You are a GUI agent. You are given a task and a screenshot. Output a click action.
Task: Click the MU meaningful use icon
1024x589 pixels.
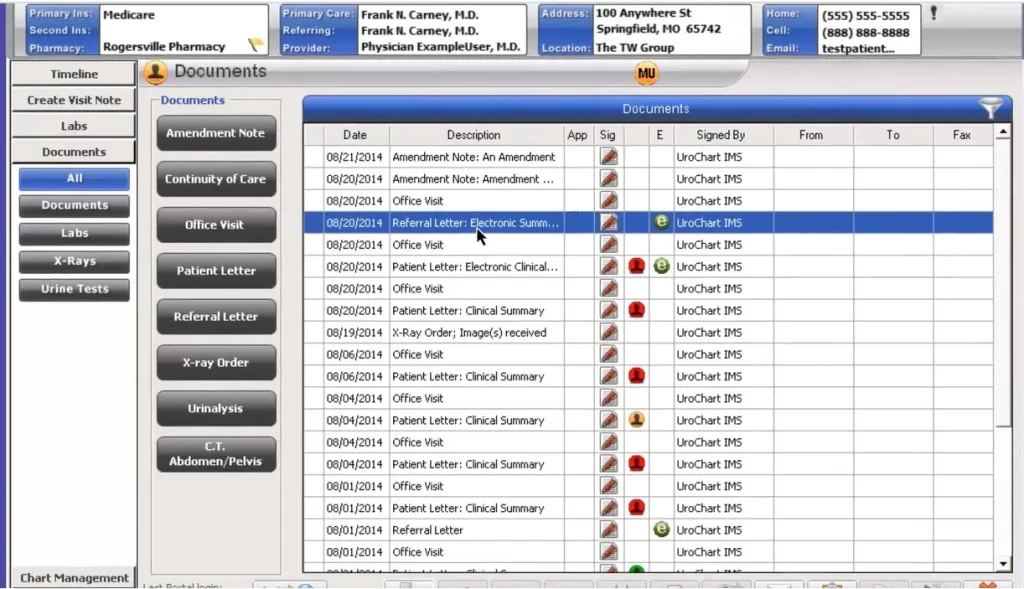tap(646, 72)
